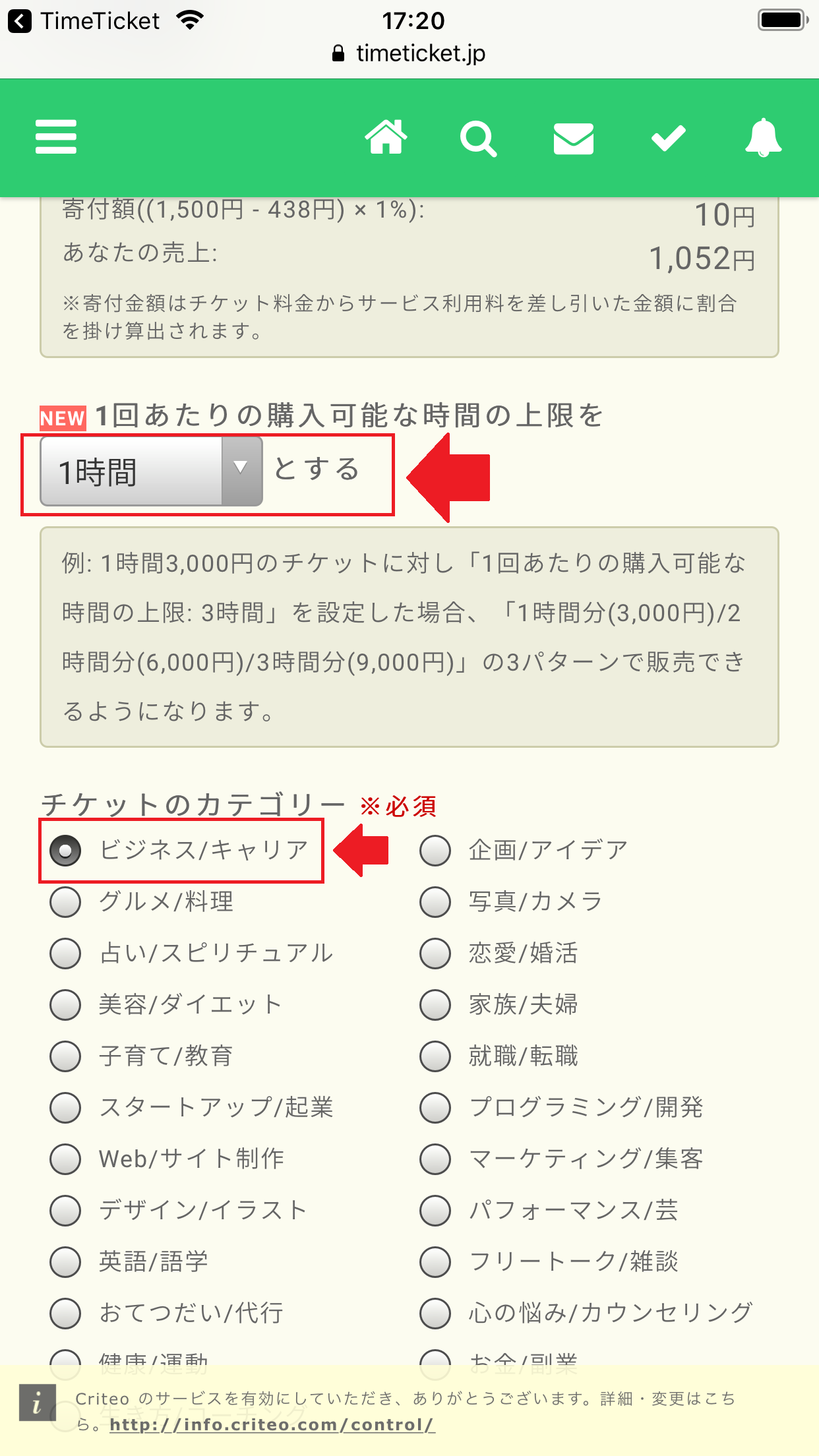
Task: Choose the 写真/カメラ radio option
Action: point(435,901)
